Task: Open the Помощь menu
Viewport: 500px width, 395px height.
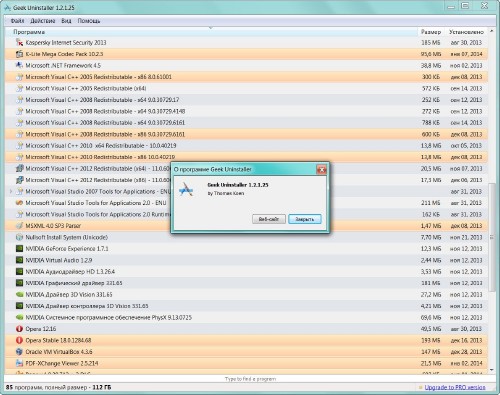Action: tap(89, 21)
